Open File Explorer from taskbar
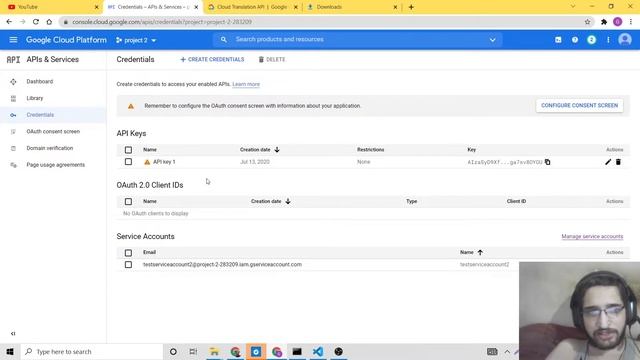 coord(214,351)
